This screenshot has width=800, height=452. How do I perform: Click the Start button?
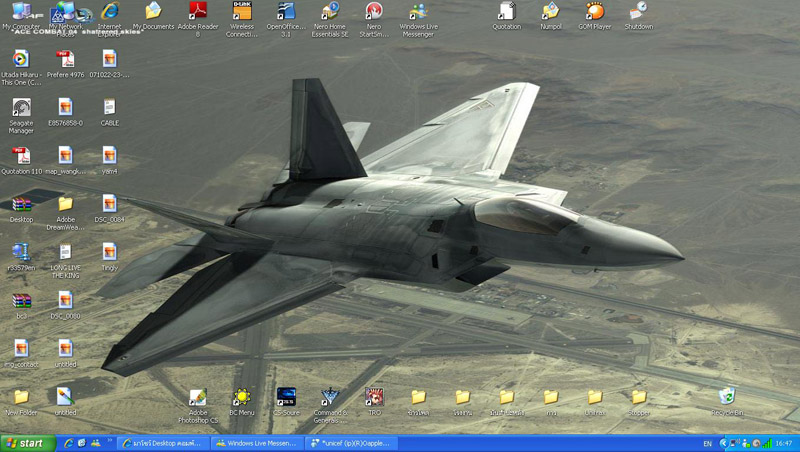pyautogui.click(x=27, y=443)
